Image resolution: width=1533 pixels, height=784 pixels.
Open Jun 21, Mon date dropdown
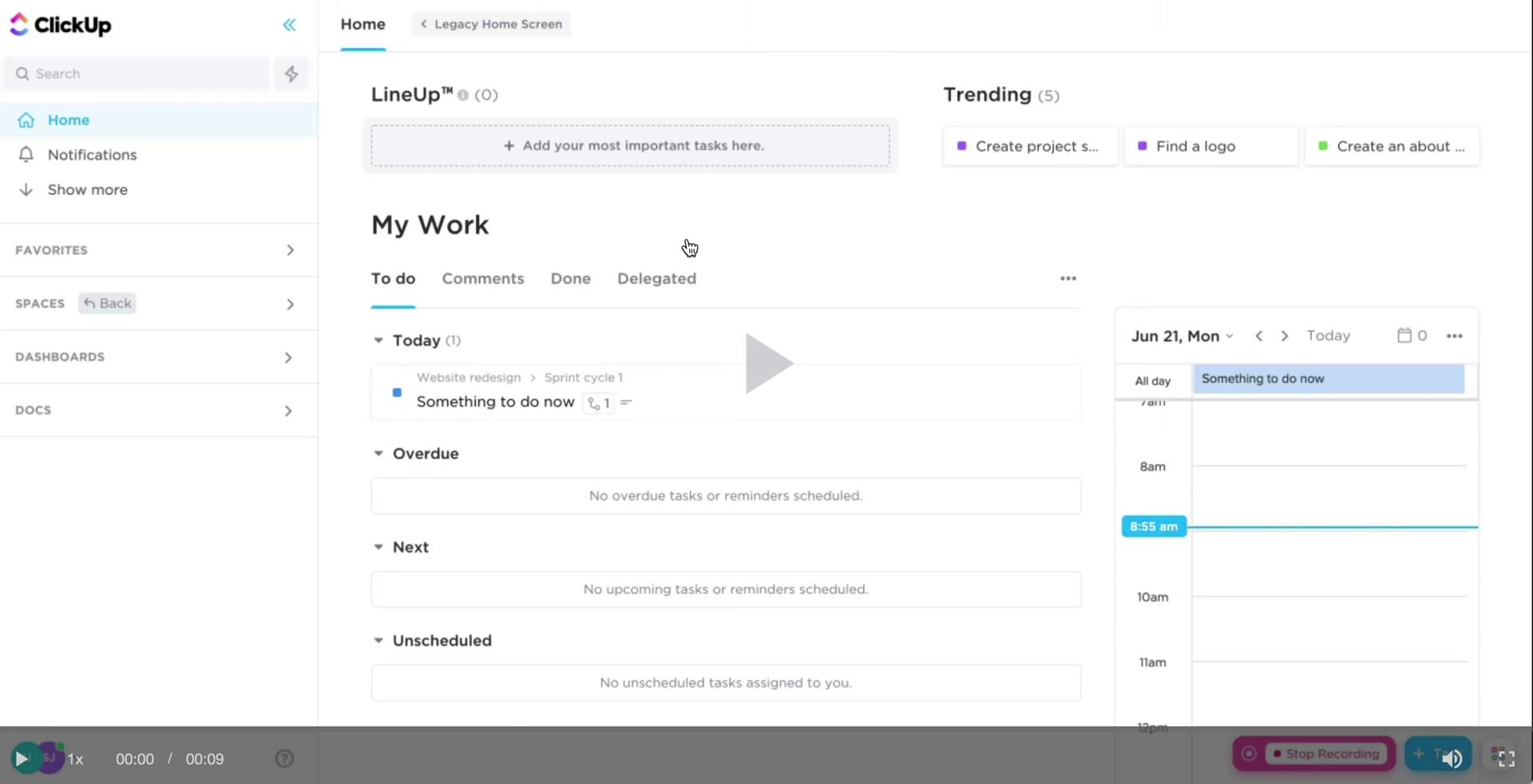tap(1182, 336)
